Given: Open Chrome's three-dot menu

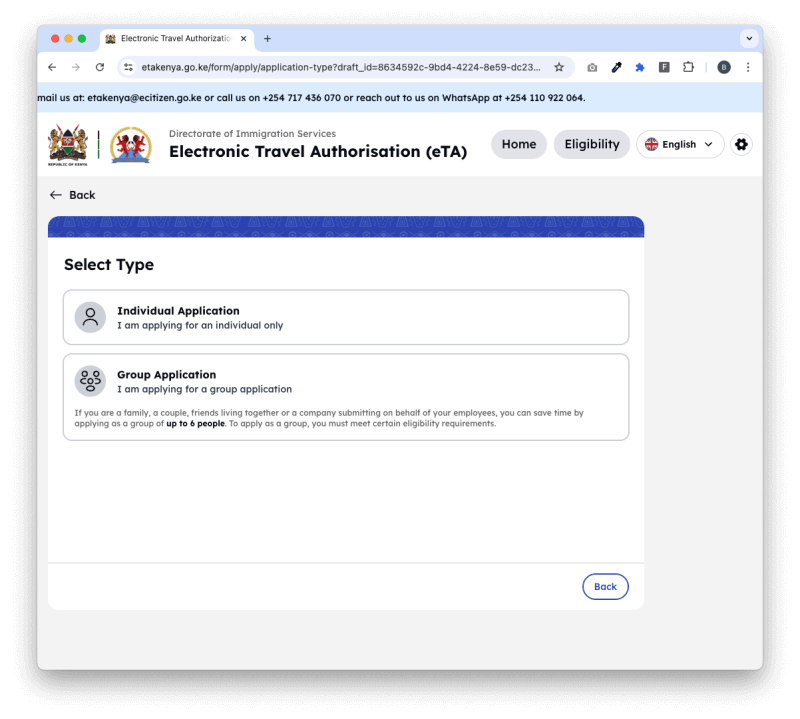Looking at the screenshot, I should pos(748,67).
